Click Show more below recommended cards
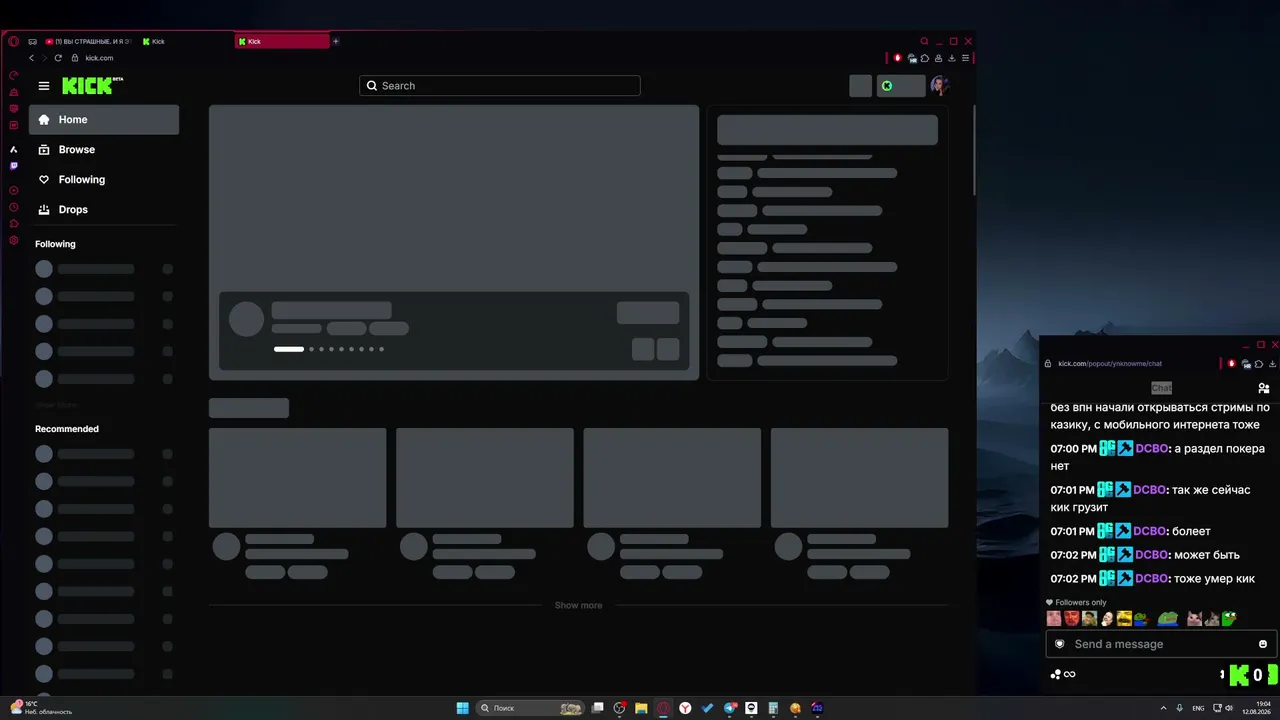Image resolution: width=1280 pixels, height=720 pixels. click(579, 605)
